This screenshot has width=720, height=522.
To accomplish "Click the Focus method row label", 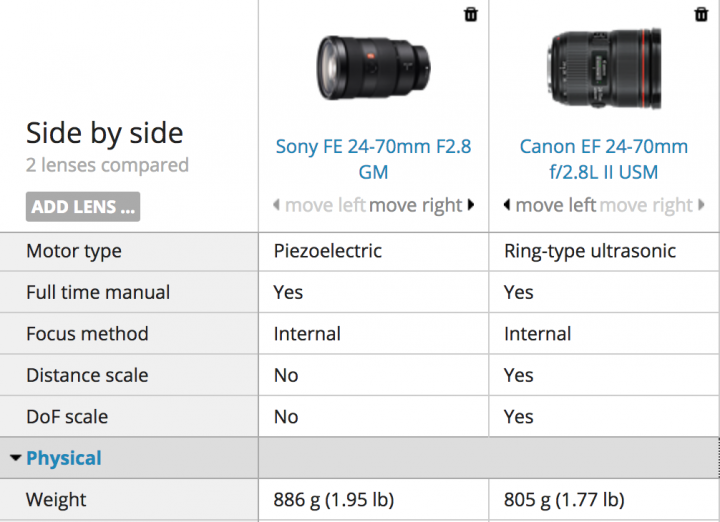I will point(87,334).
